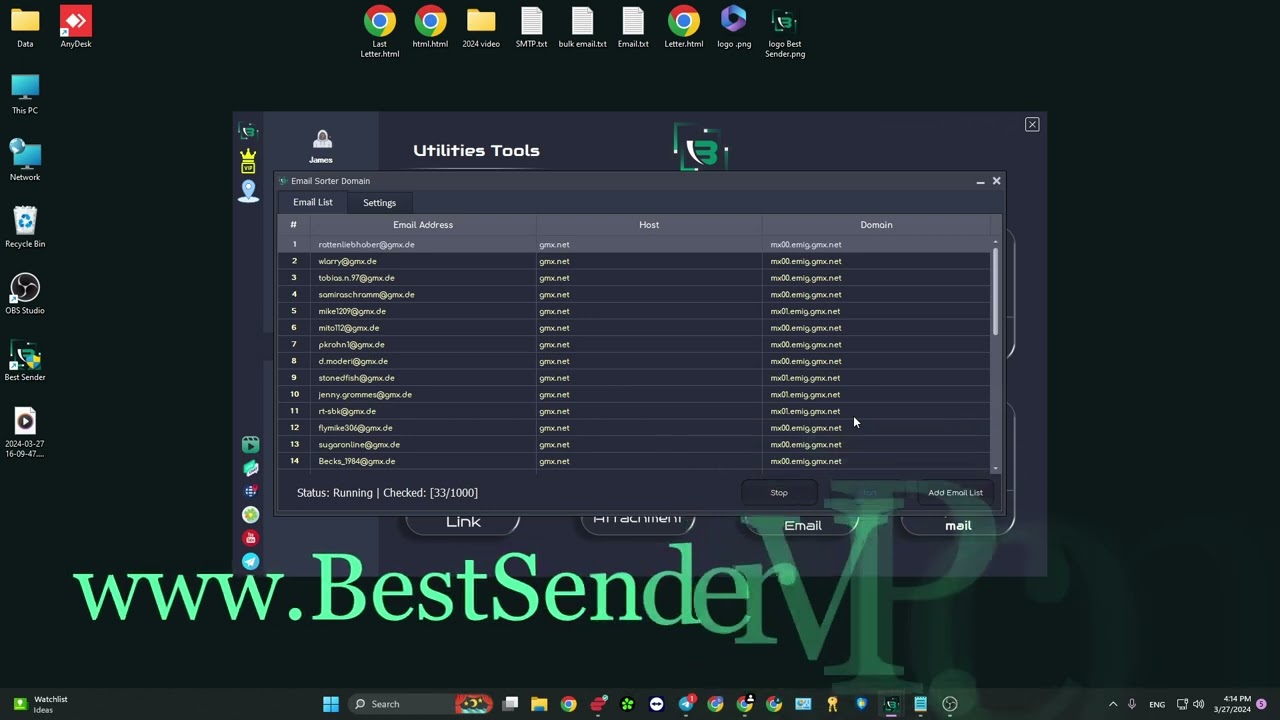The width and height of the screenshot is (1280, 720).
Task: Open the Data folder on desktop
Action: coord(25,28)
